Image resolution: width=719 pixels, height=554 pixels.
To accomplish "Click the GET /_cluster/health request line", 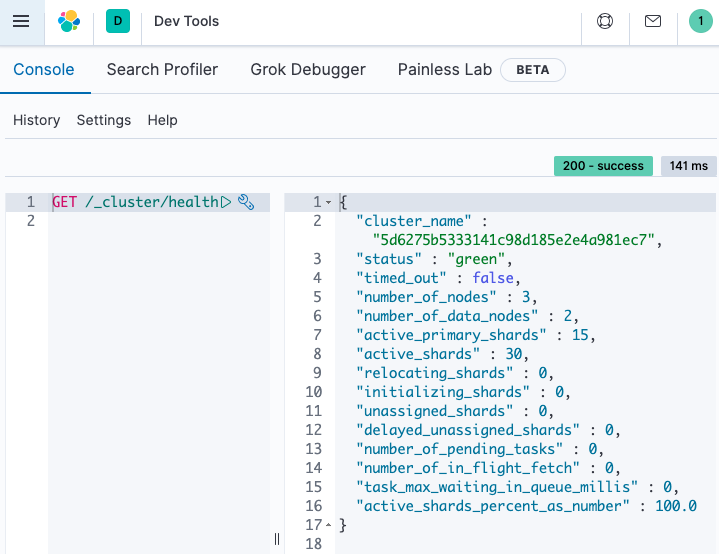I will [135, 202].
